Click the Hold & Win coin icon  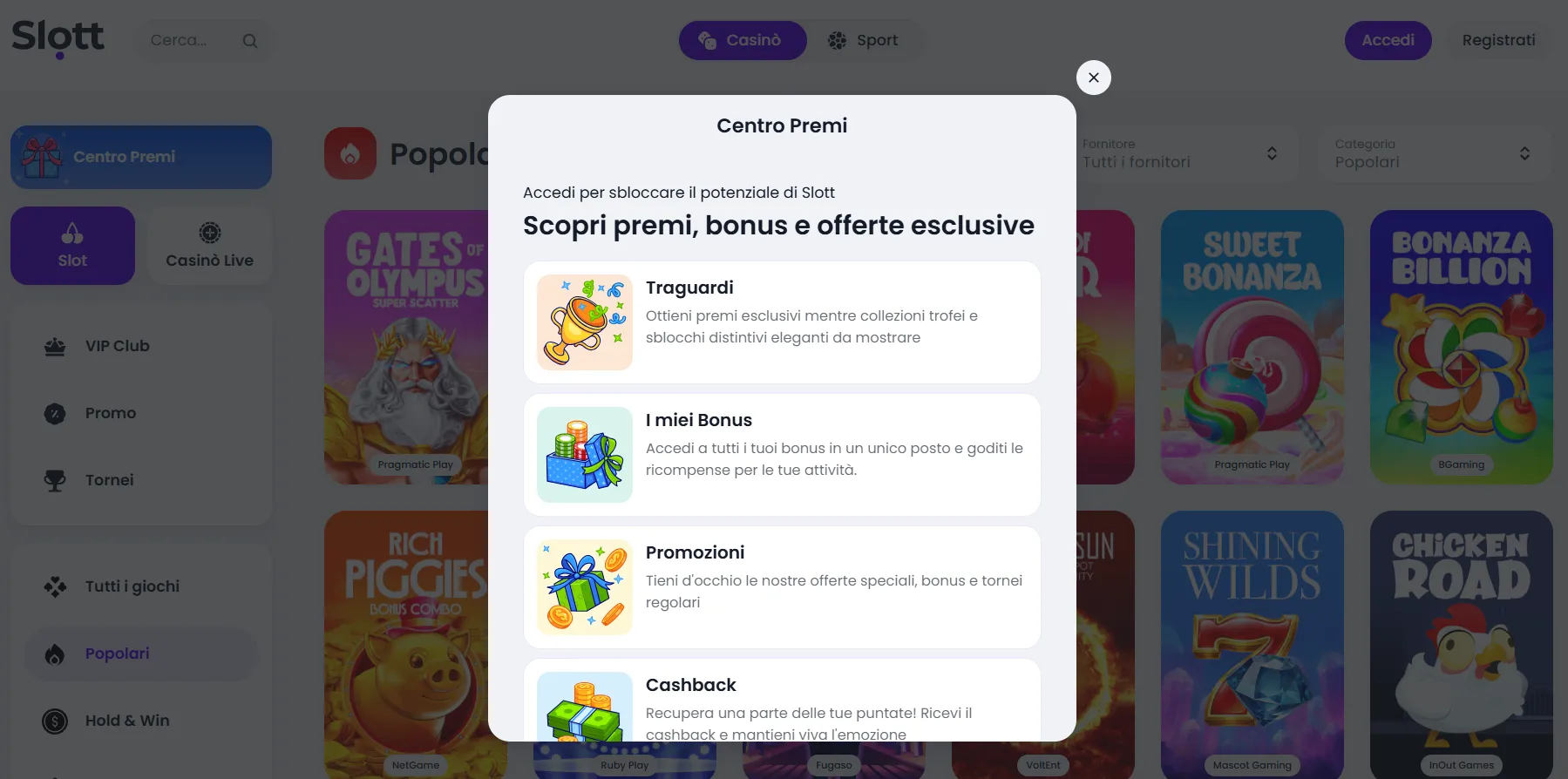[x=55, y=721]
